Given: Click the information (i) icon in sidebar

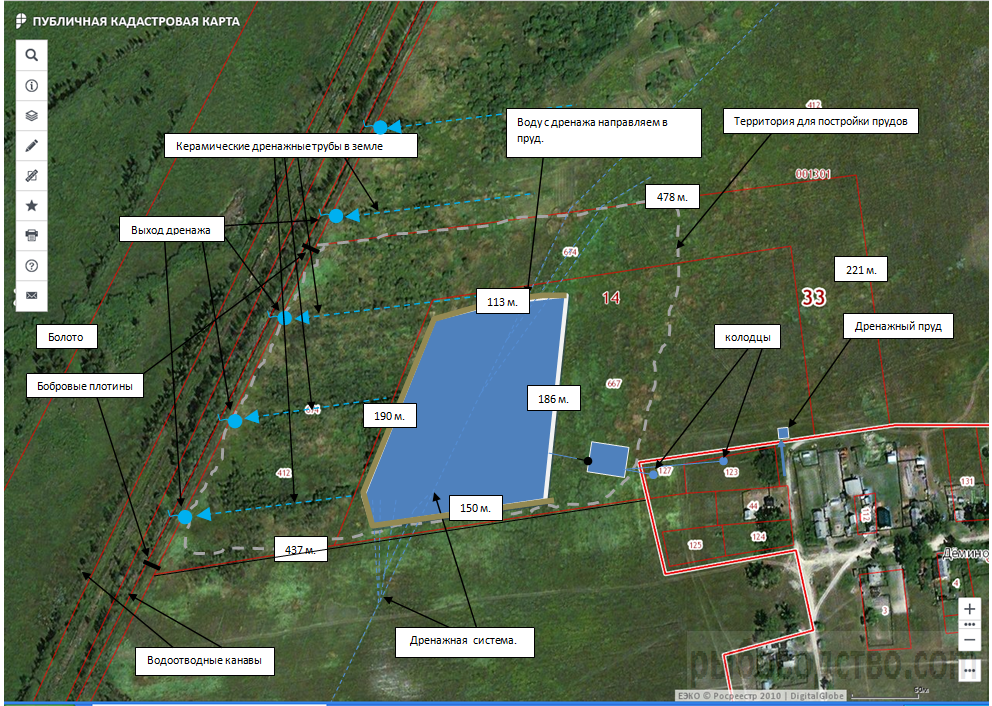Looking at the screenshot, I should (x=32, y=86).
